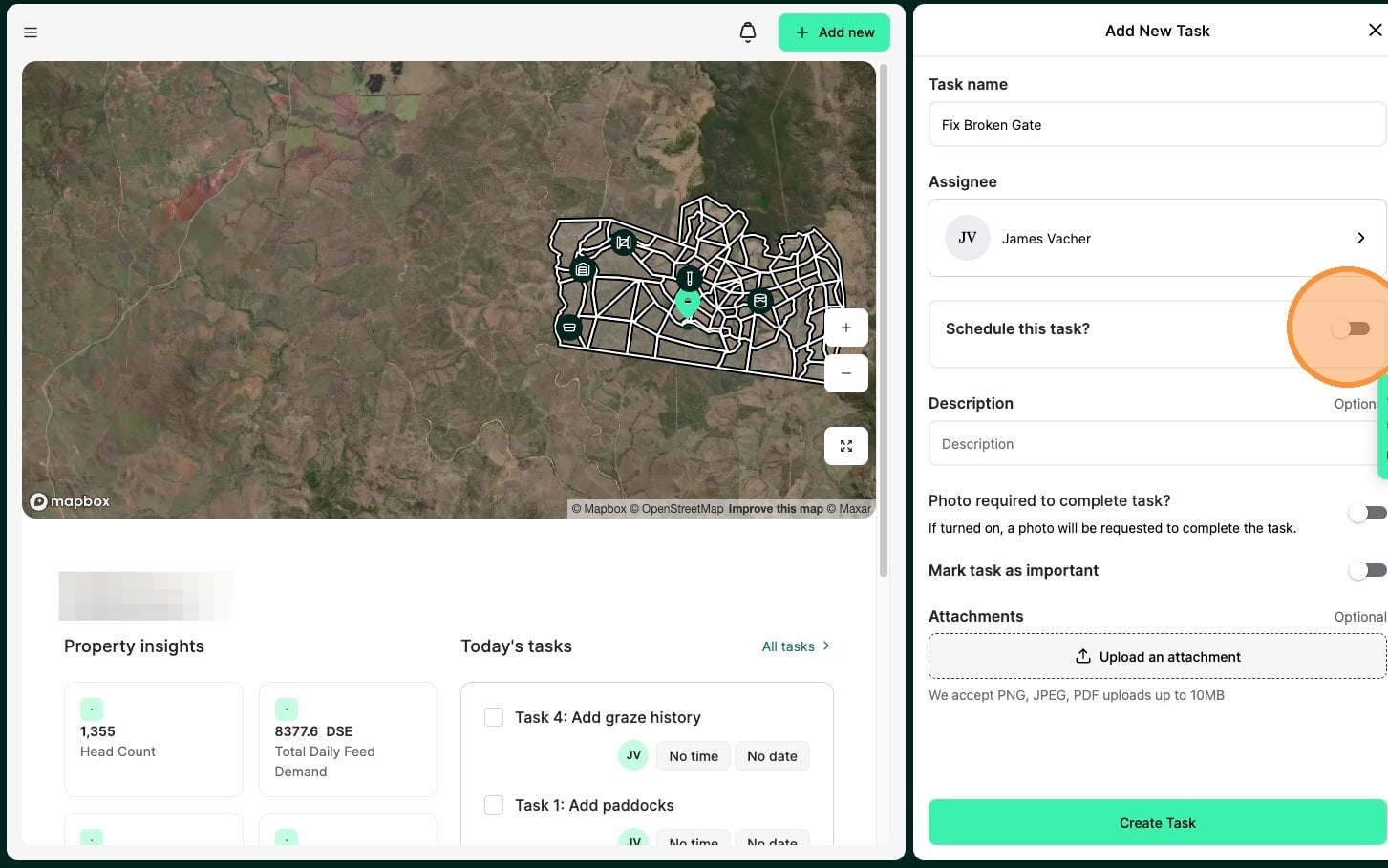
Task: Select the water tank marker on the map
Action: tap(759, 301)
